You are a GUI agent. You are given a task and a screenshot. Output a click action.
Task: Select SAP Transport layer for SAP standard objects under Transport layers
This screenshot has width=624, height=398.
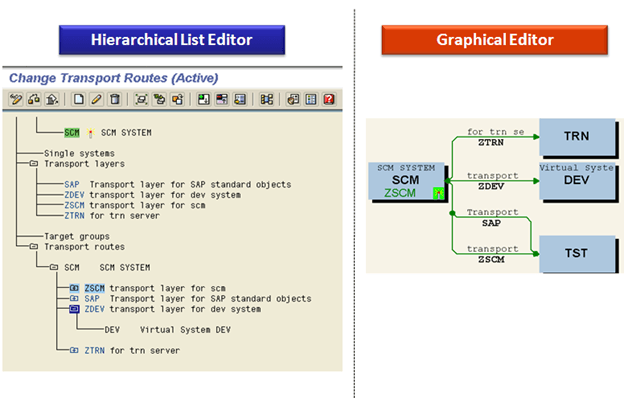[x=177, y=185]
